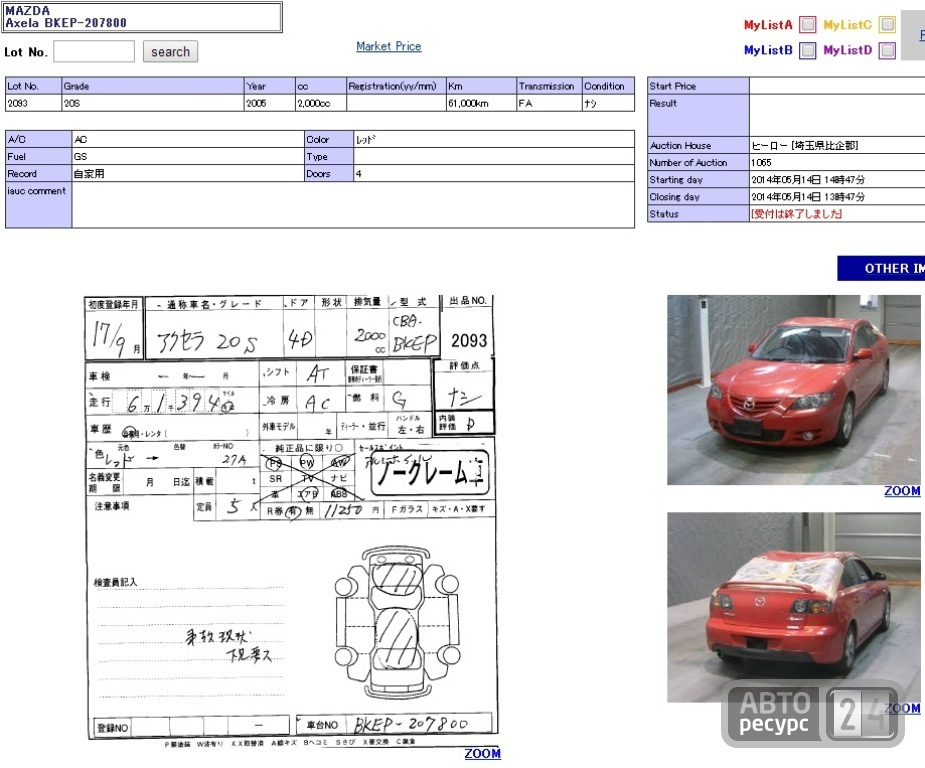Click the Condition value 'ナシ'
The width and height of the screenshot is (925, 768).
(x=591, y=103)
